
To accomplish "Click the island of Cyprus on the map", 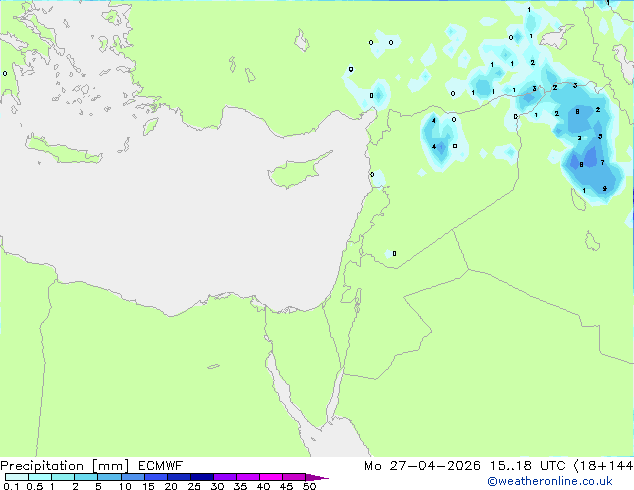I will [295, 170].
